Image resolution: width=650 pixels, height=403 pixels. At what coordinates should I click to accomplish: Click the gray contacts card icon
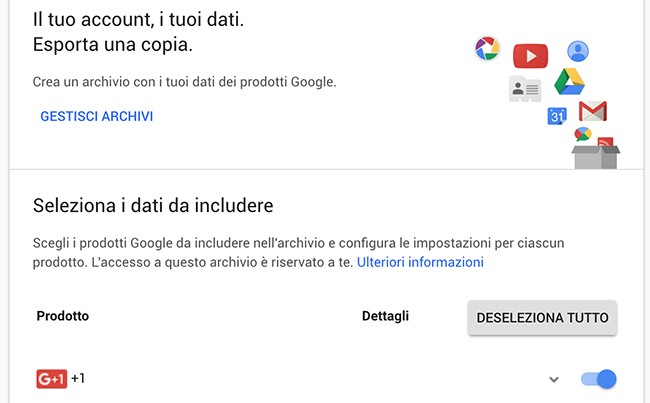click(x=524, y=89)
